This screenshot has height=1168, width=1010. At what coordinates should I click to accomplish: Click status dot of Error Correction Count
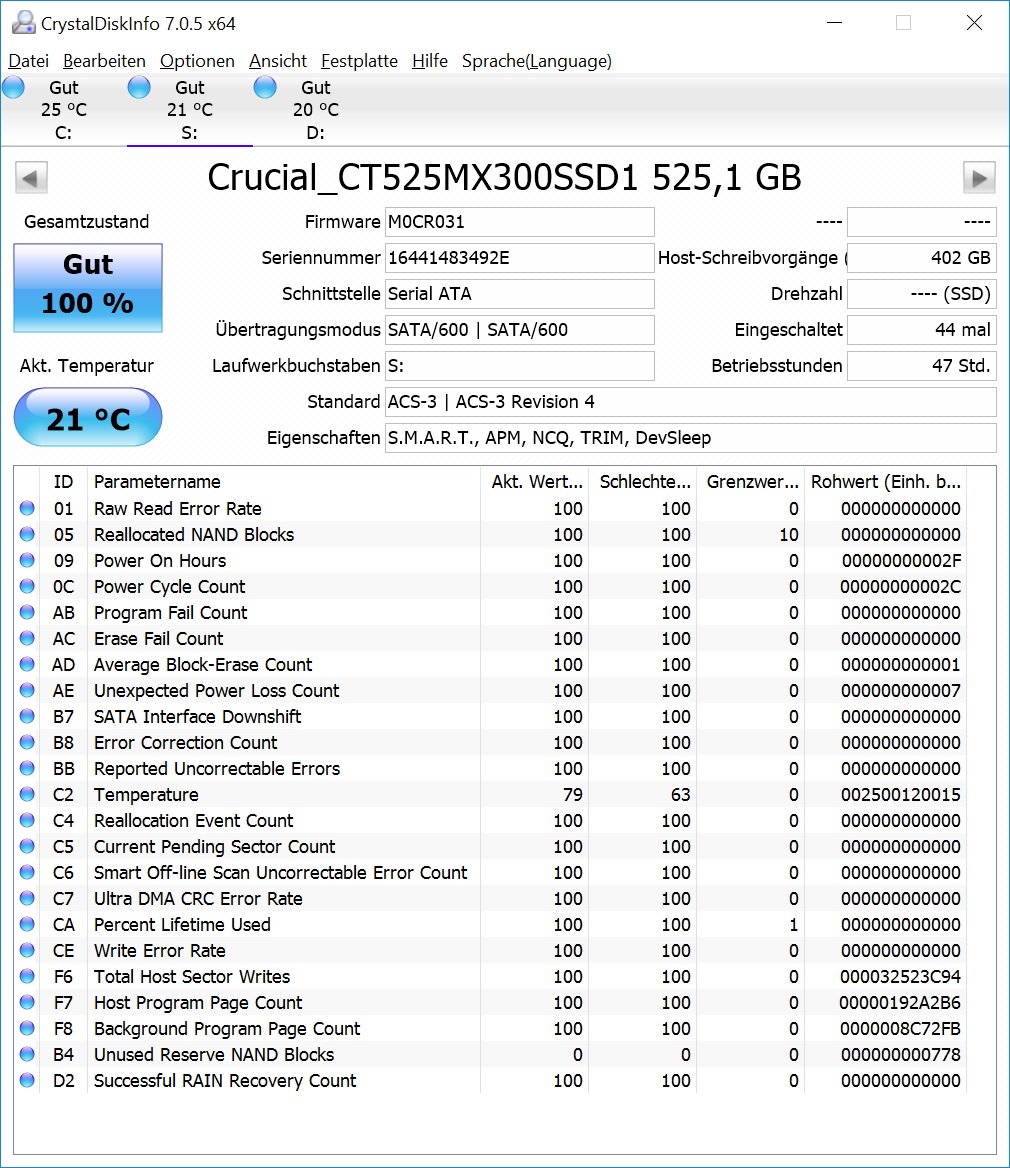pos(28,742)
